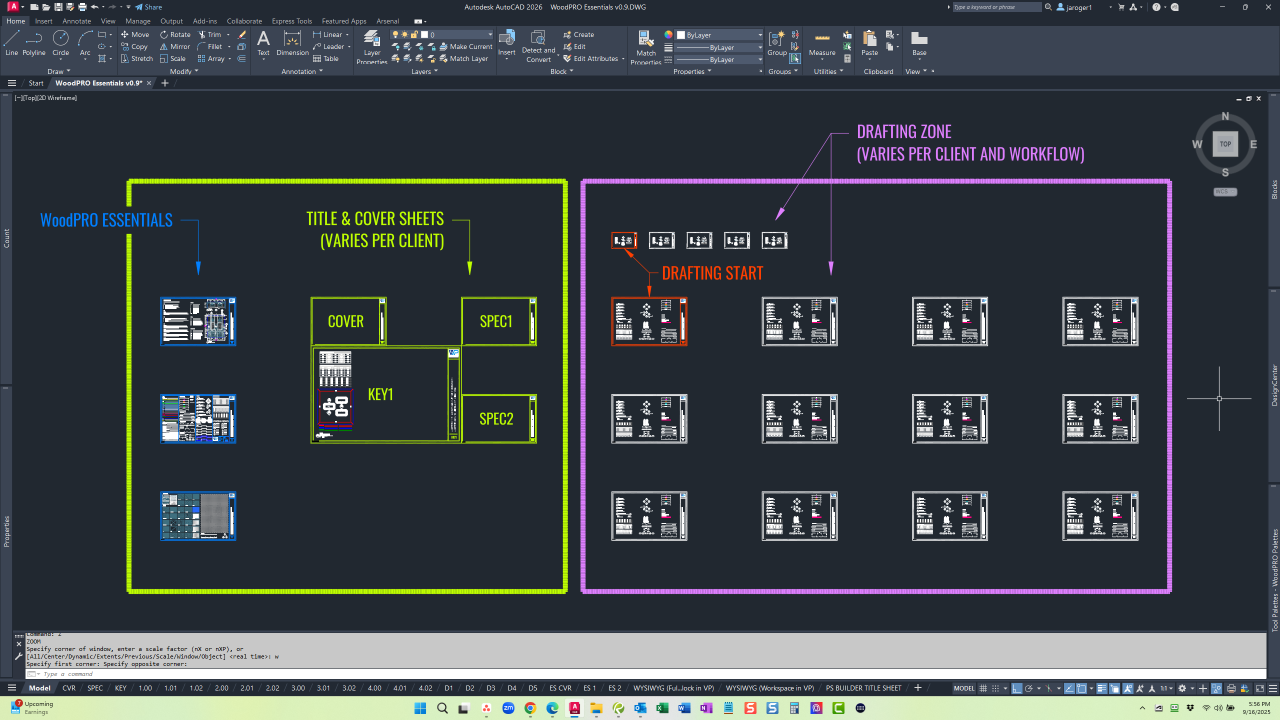1280x720 pixels.
Task: Toggle MODEL space button in status bar
Action: pos(964,688)
